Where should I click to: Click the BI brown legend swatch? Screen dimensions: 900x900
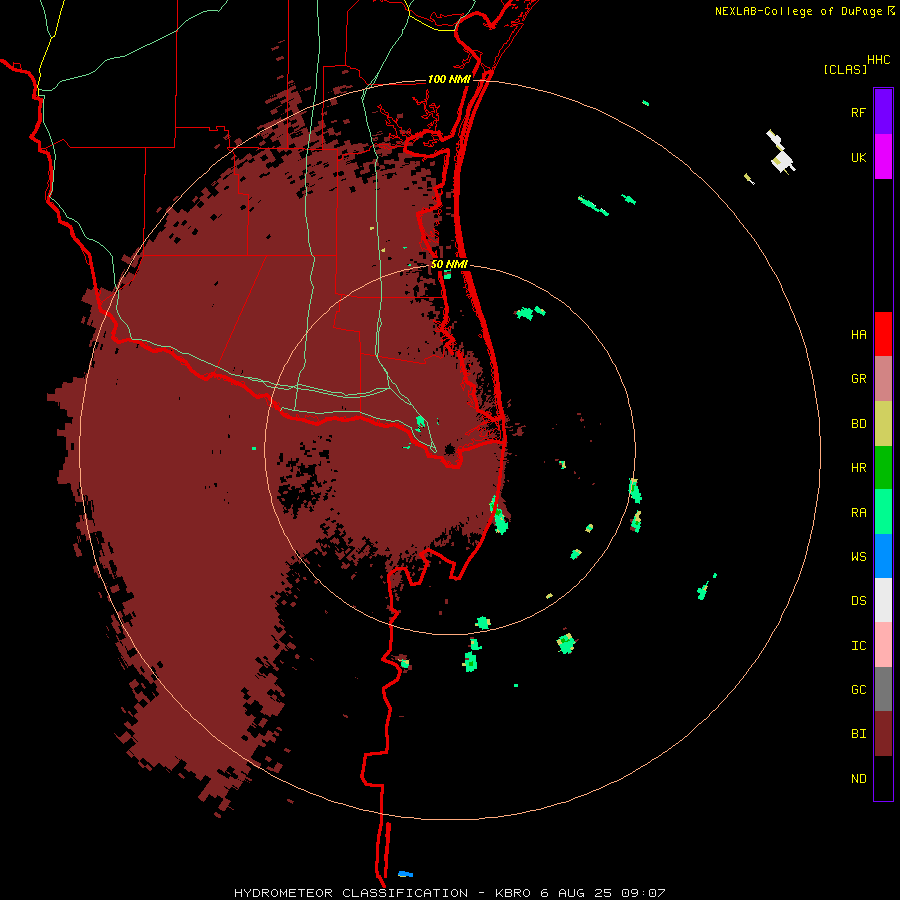tap(883, 734)
